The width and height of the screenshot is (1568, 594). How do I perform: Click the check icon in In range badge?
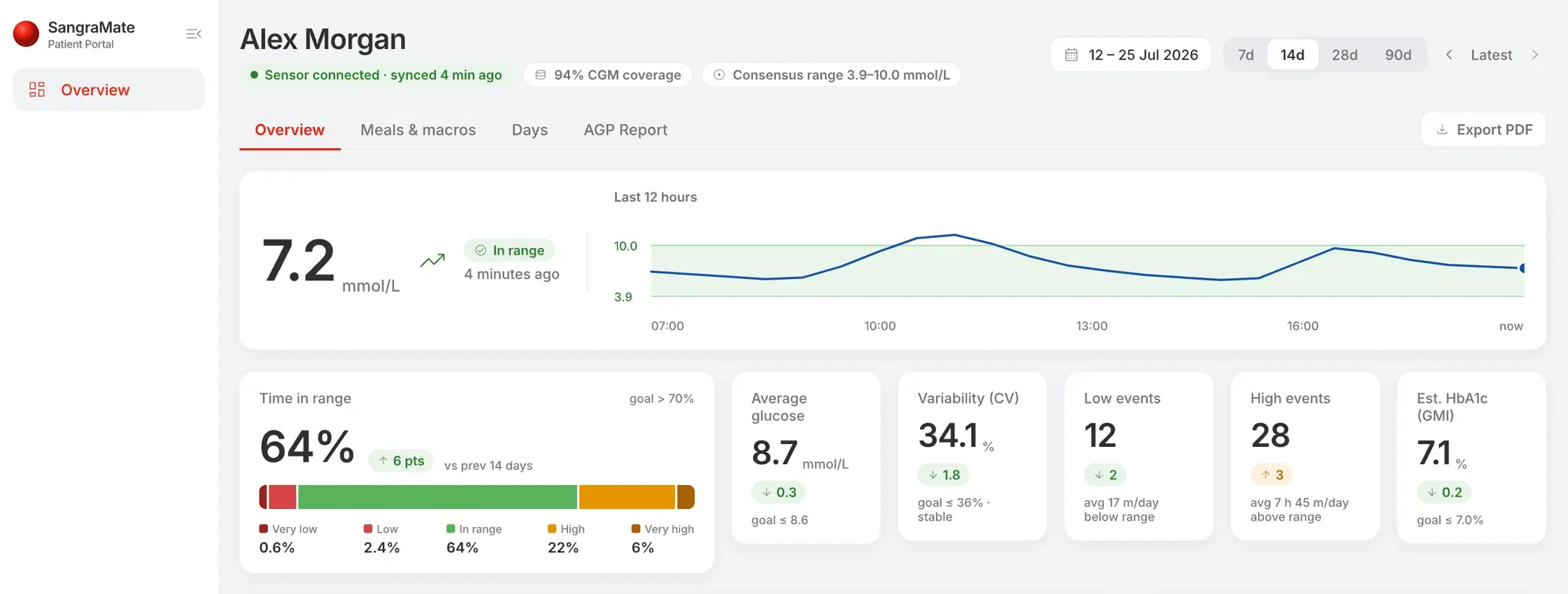tap(481, 250)
